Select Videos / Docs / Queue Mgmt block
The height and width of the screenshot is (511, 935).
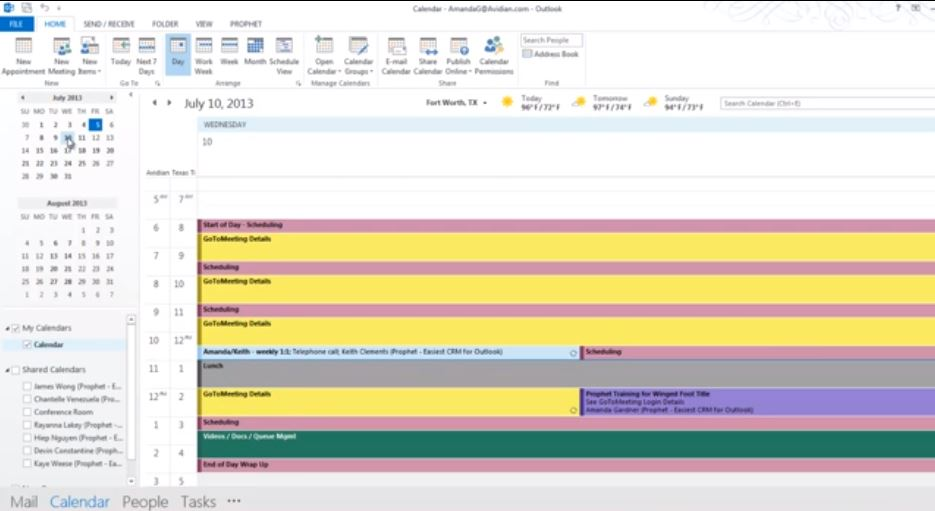(x=566, y=444)
